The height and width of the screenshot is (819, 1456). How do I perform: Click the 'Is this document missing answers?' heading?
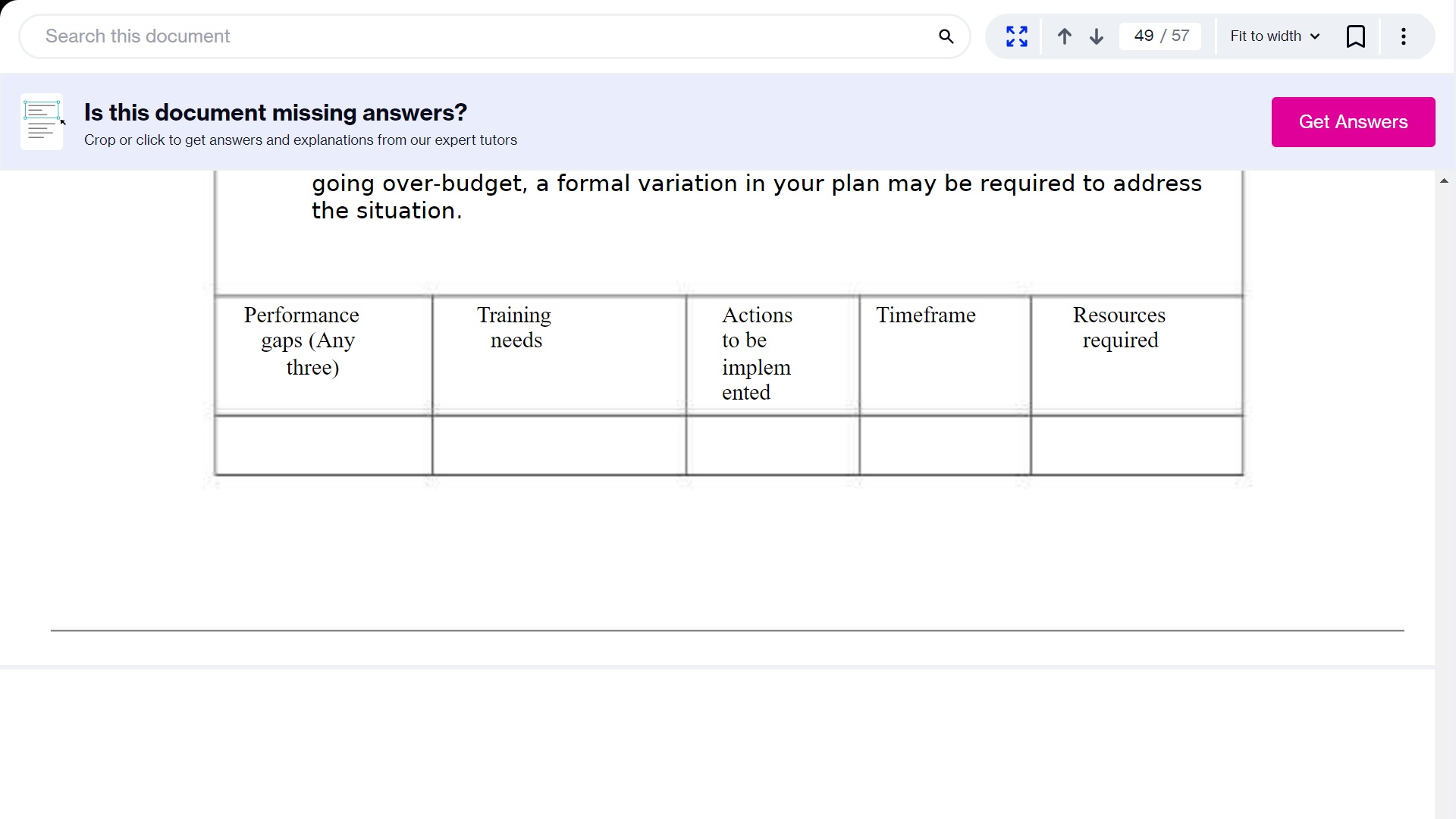click(275, 112)
